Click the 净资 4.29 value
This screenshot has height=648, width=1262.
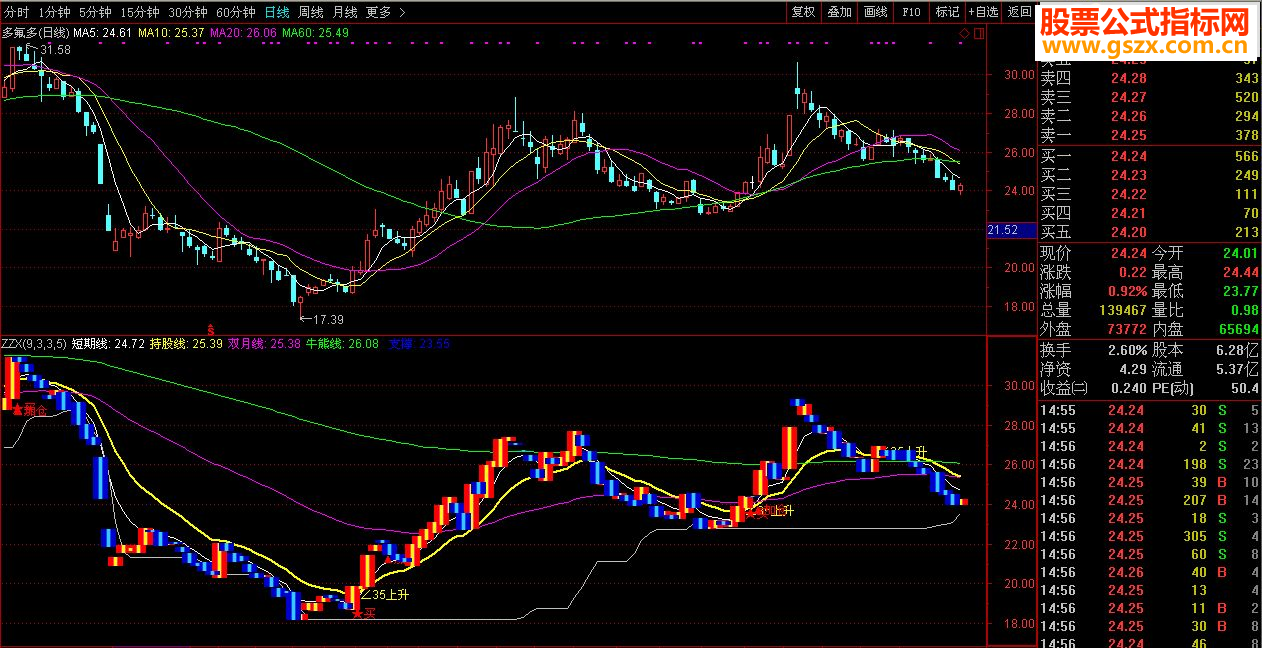(1133, 369)
